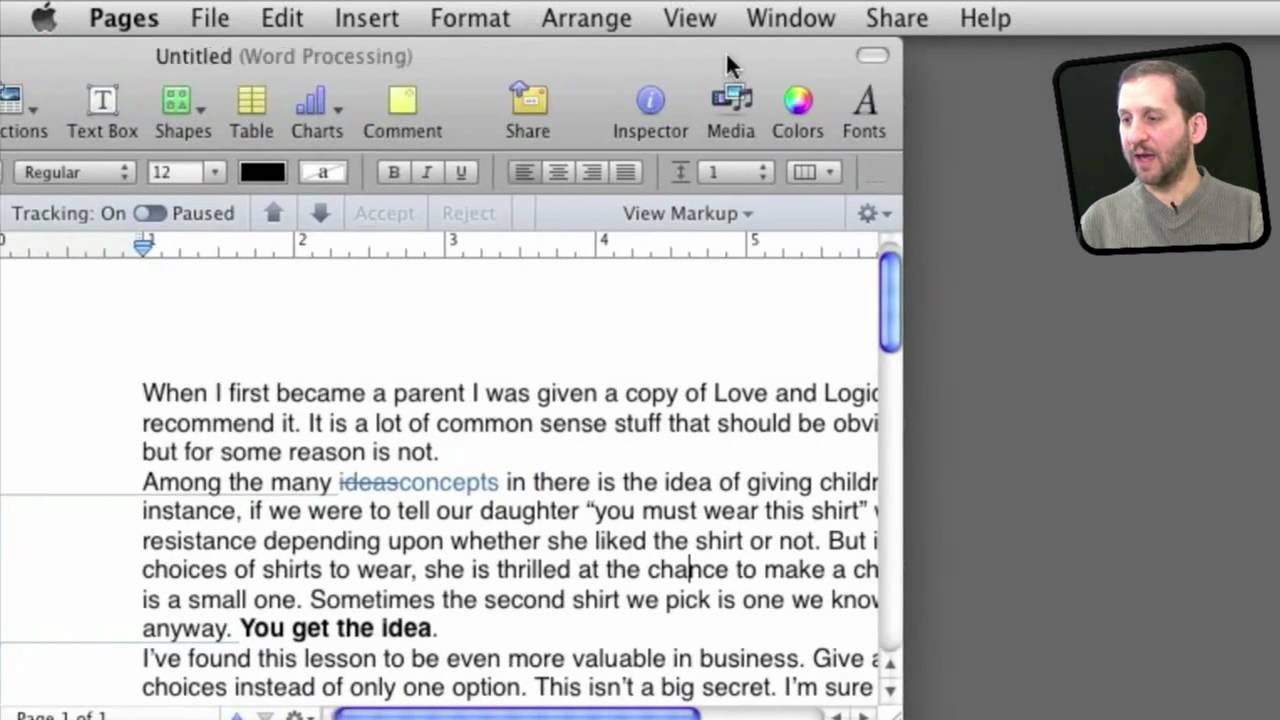
Task: Open the Insert menu
Action: coord(367,18)
